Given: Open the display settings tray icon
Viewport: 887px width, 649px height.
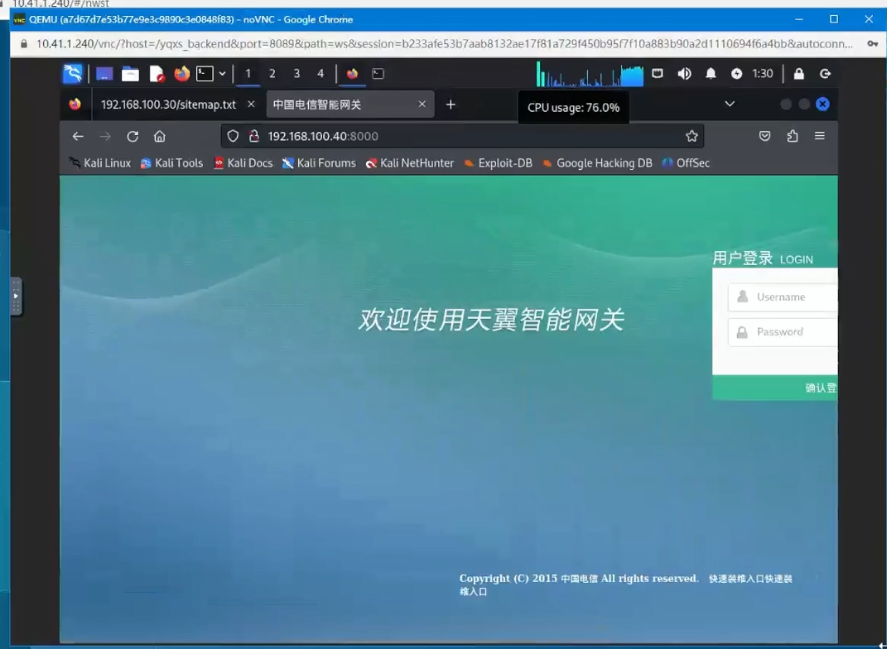Looking at the screenshot, I should [657, 74].
